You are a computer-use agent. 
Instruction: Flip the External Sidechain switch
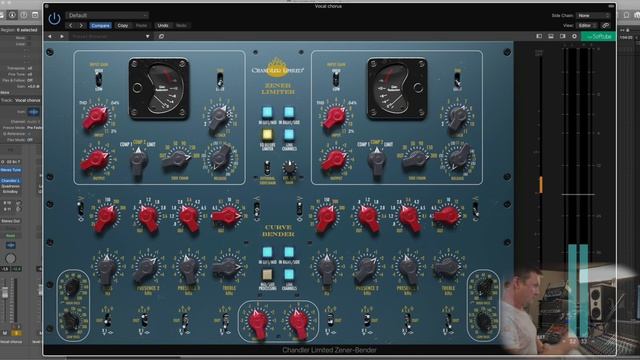[x=267, y=168]
